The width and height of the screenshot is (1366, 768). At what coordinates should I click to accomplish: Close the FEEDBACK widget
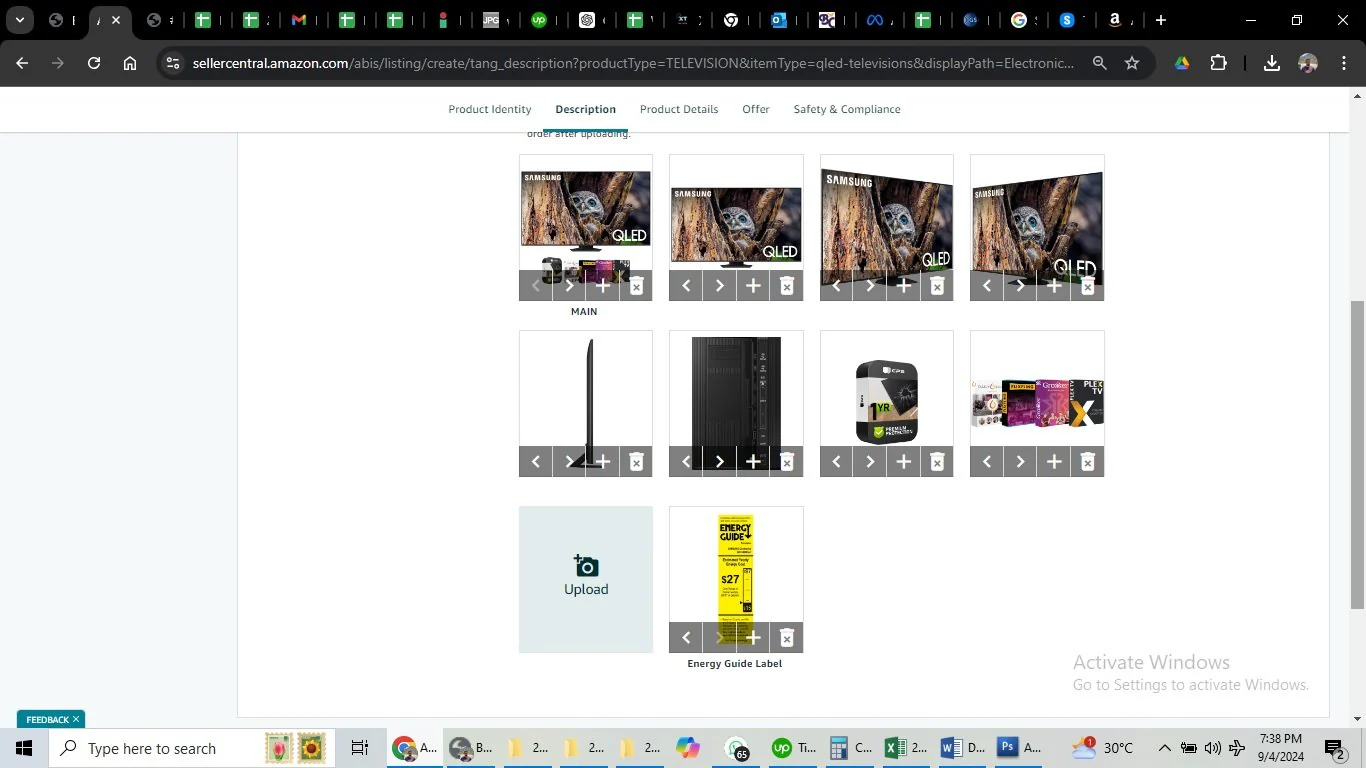pos(76,719)
